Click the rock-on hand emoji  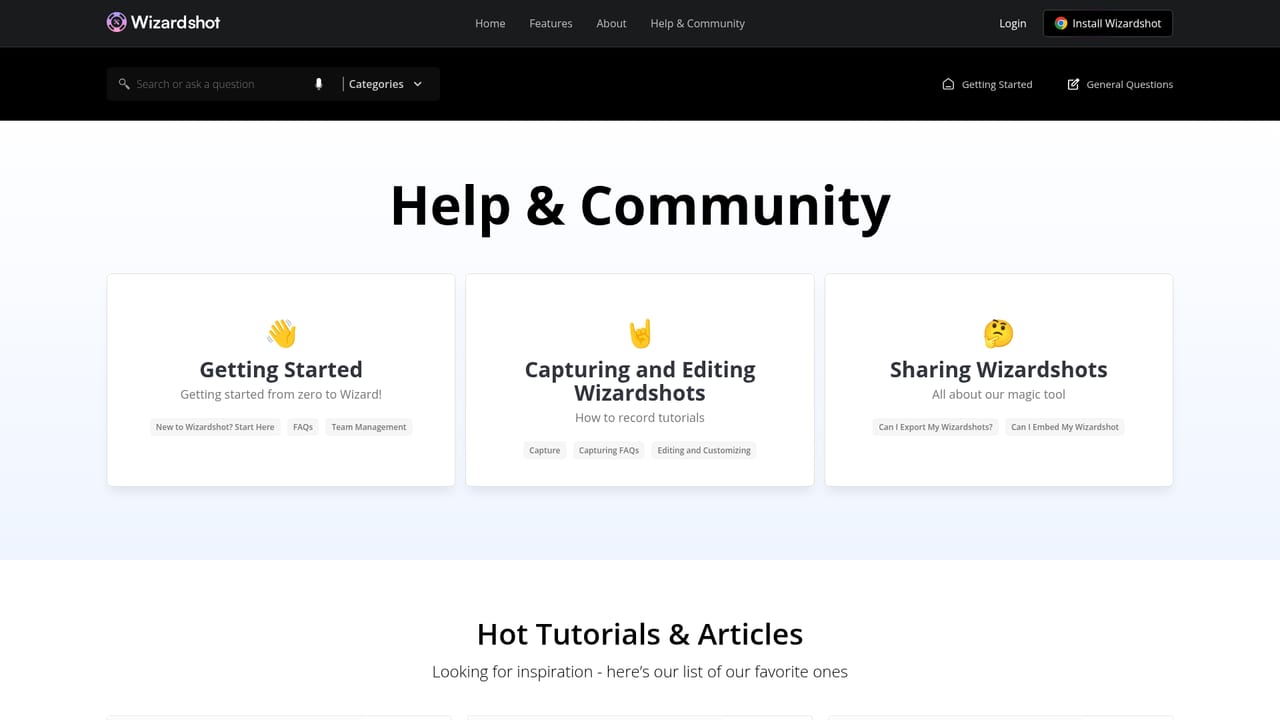pos(640,333)
